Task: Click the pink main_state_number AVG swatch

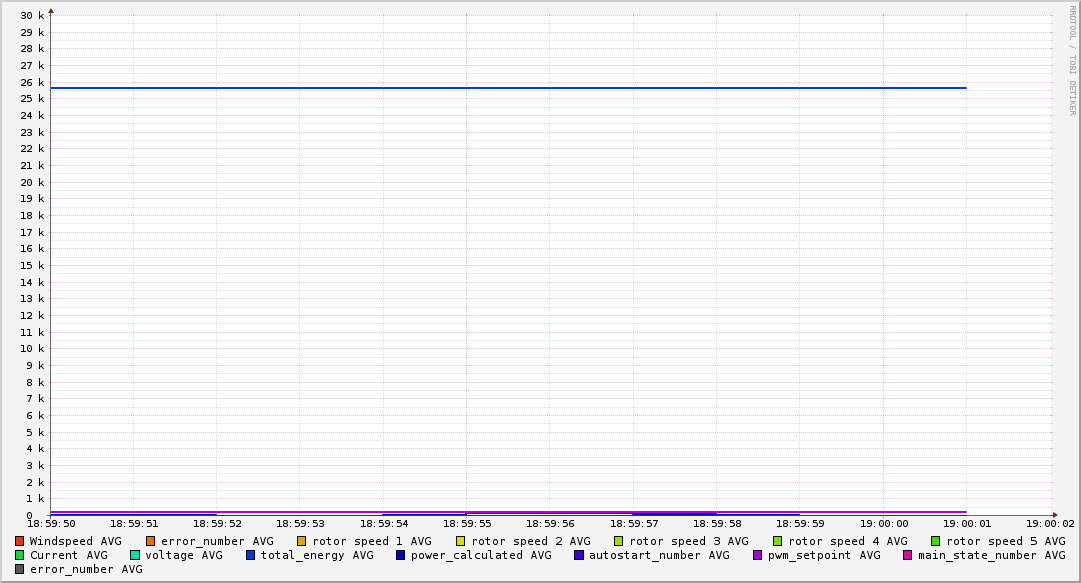Action: [908, 555]
